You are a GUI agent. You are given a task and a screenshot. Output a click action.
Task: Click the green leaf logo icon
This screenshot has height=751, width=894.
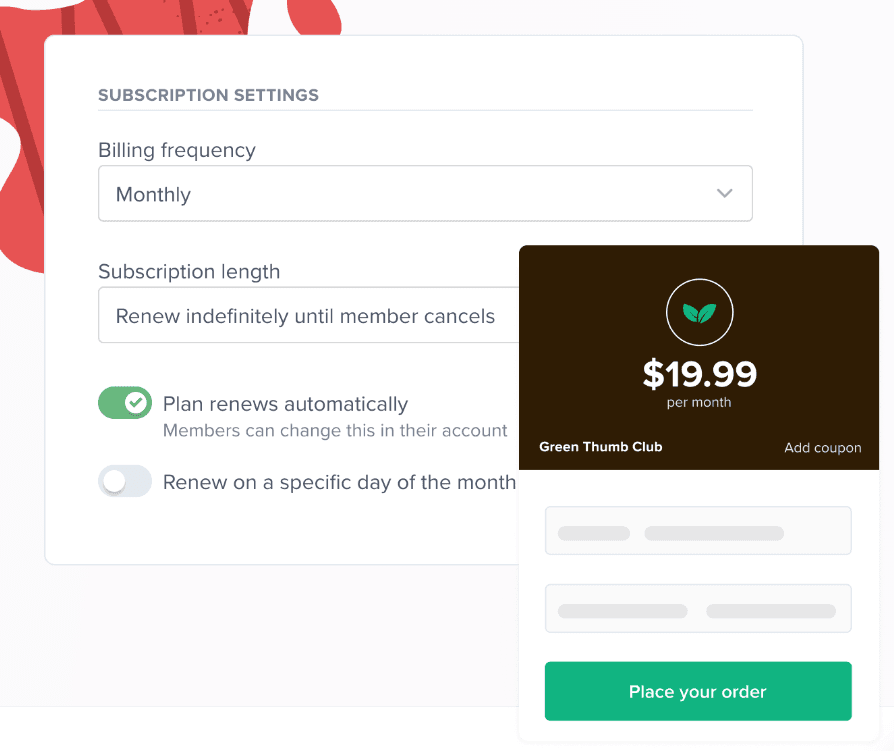[x=699, y=312]
